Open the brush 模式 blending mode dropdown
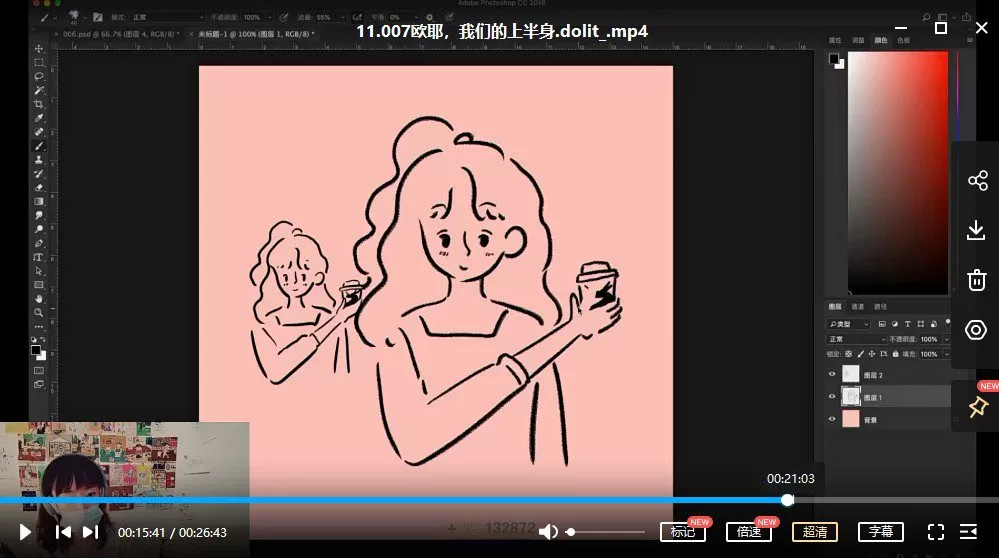This screenshot has height=558, width=999. [168, 17]
